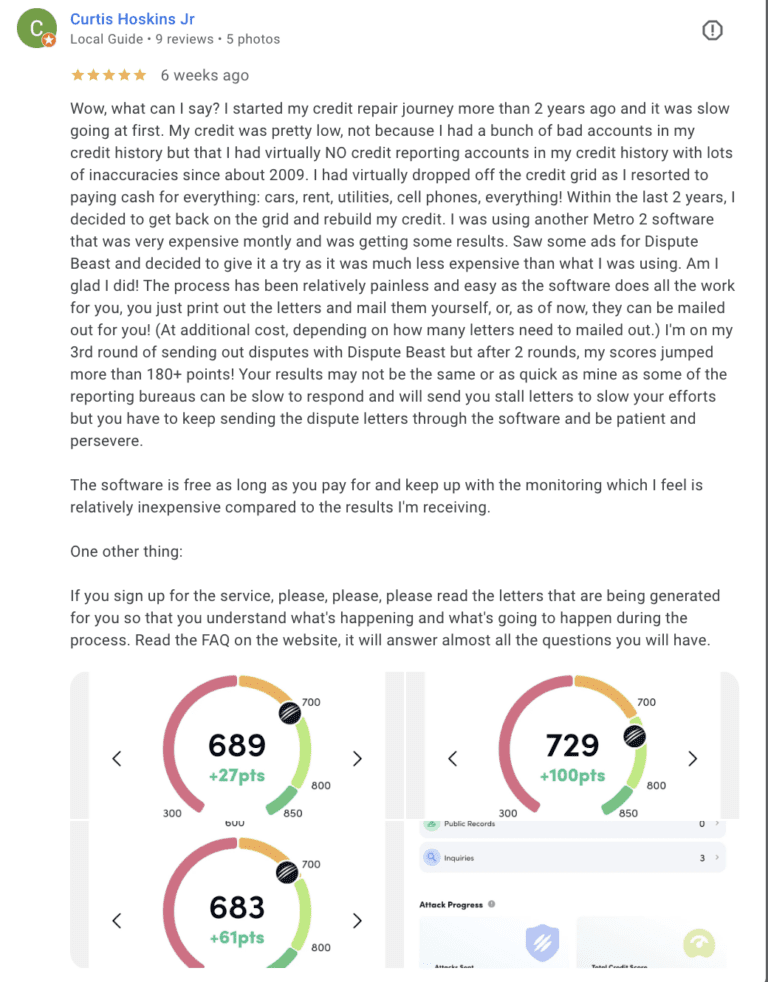Click the 6 weeks ago timestamp
Viewport: 768px width, 982px height.
204,74
